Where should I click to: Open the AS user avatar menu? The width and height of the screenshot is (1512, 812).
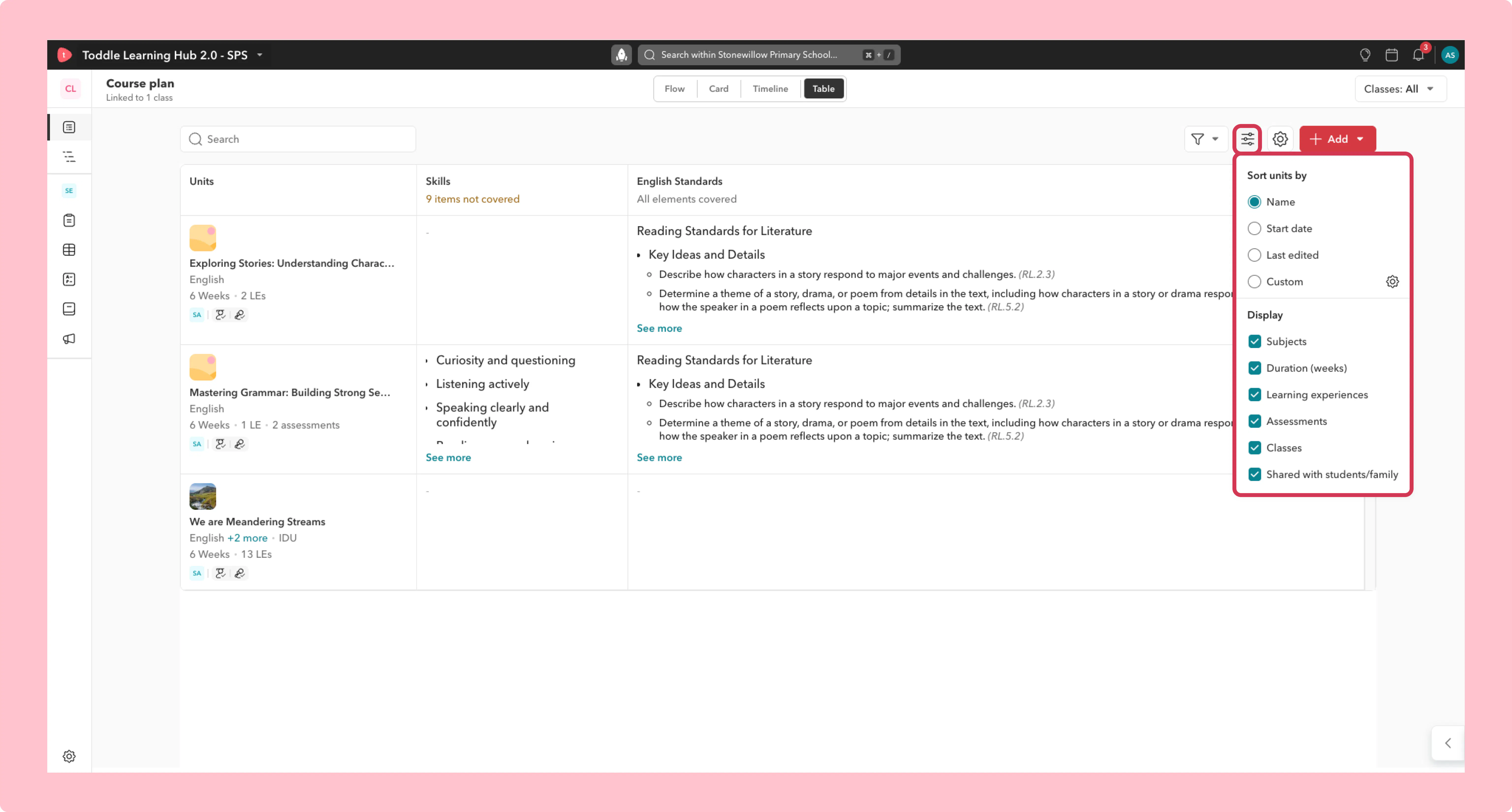(1450, 55)
